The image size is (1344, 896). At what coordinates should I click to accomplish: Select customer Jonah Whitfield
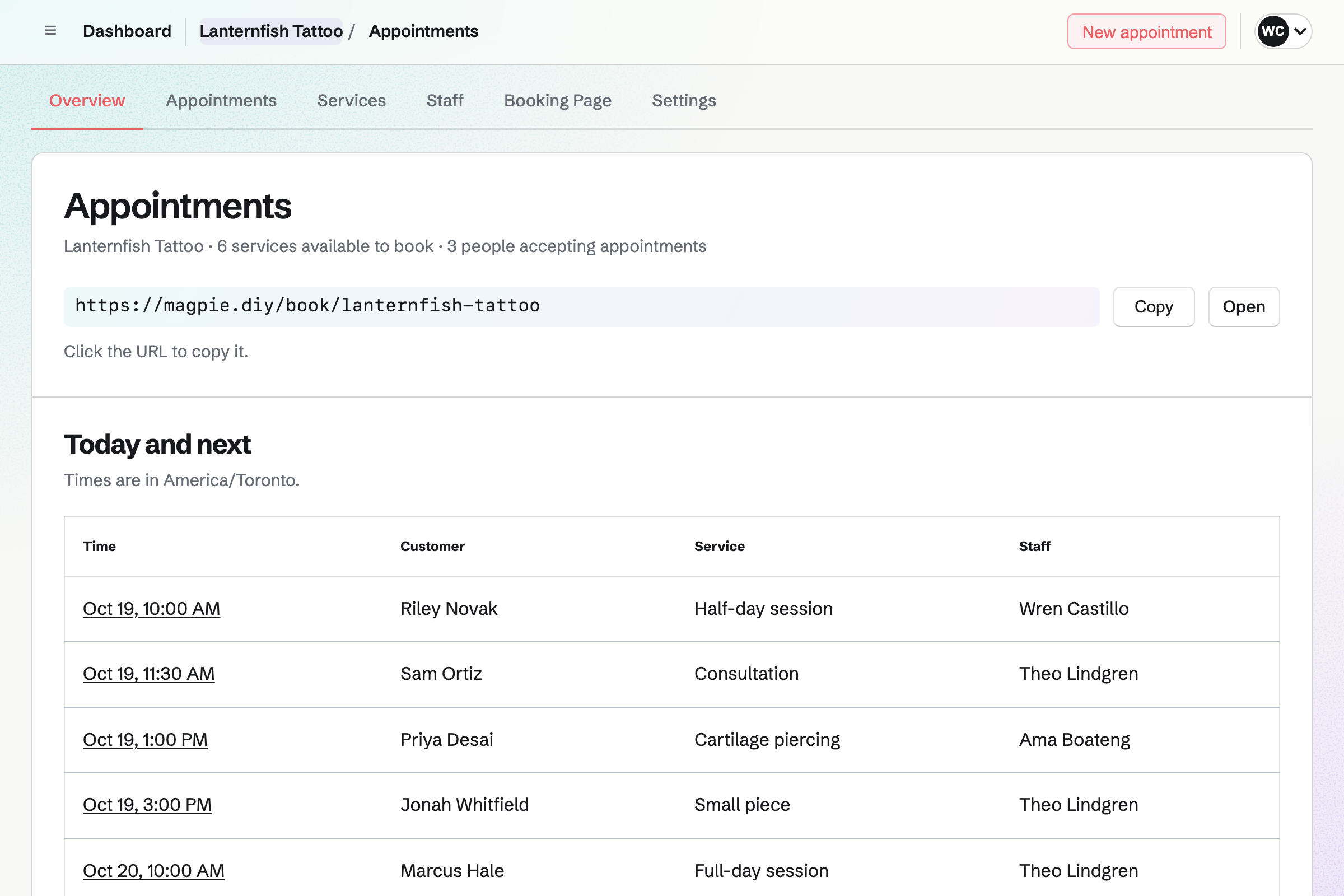tap(465, 805)
